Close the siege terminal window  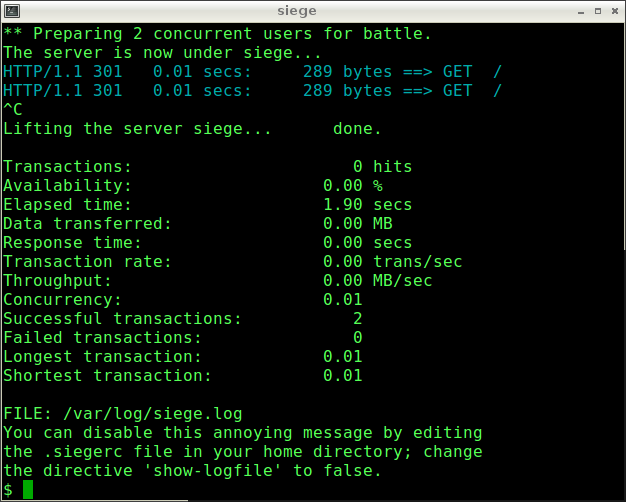point(615,11)
